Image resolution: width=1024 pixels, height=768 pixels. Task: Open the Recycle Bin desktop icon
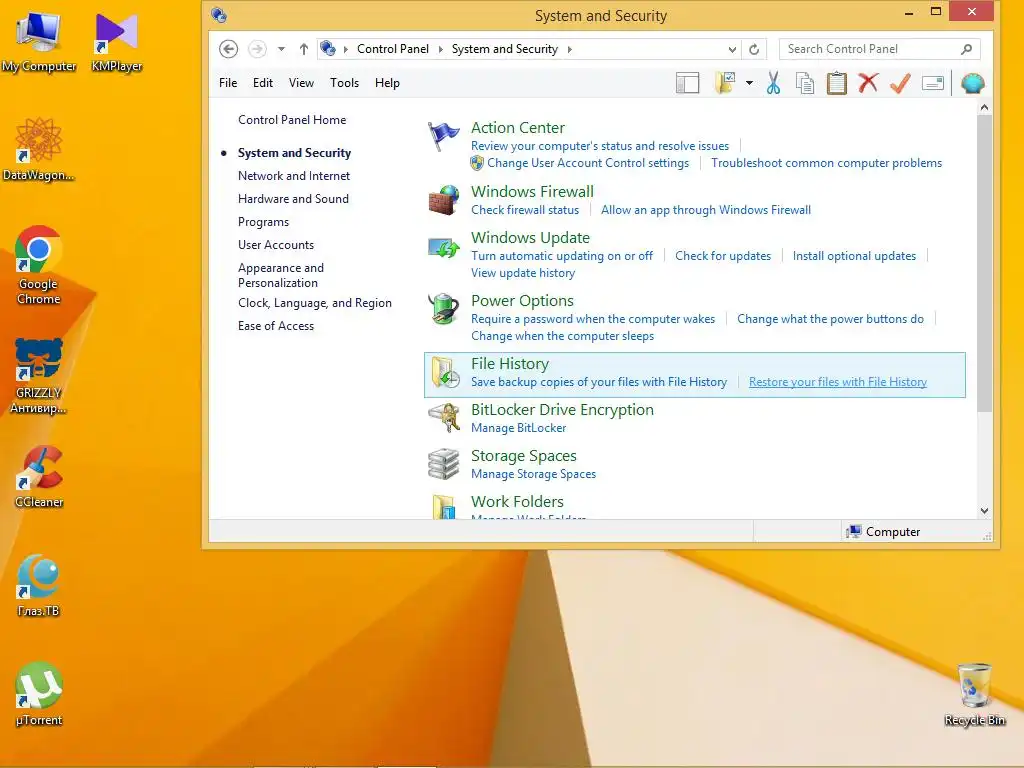tap(974, 694)
